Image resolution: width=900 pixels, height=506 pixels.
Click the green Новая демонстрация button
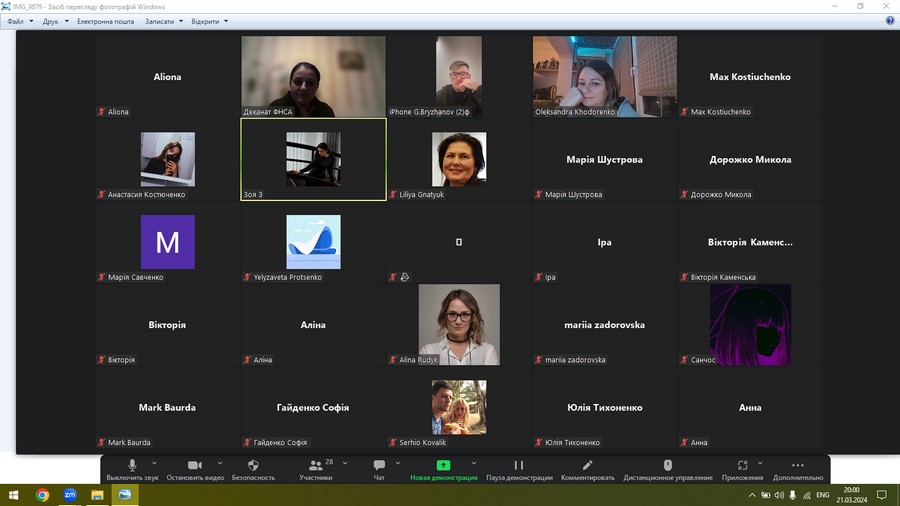(443, 466)
